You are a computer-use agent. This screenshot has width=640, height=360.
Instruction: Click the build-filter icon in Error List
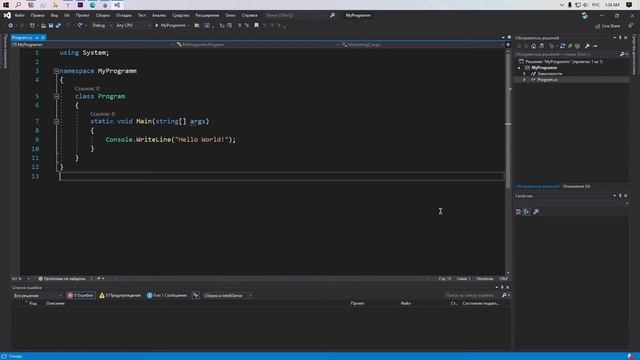196,296
